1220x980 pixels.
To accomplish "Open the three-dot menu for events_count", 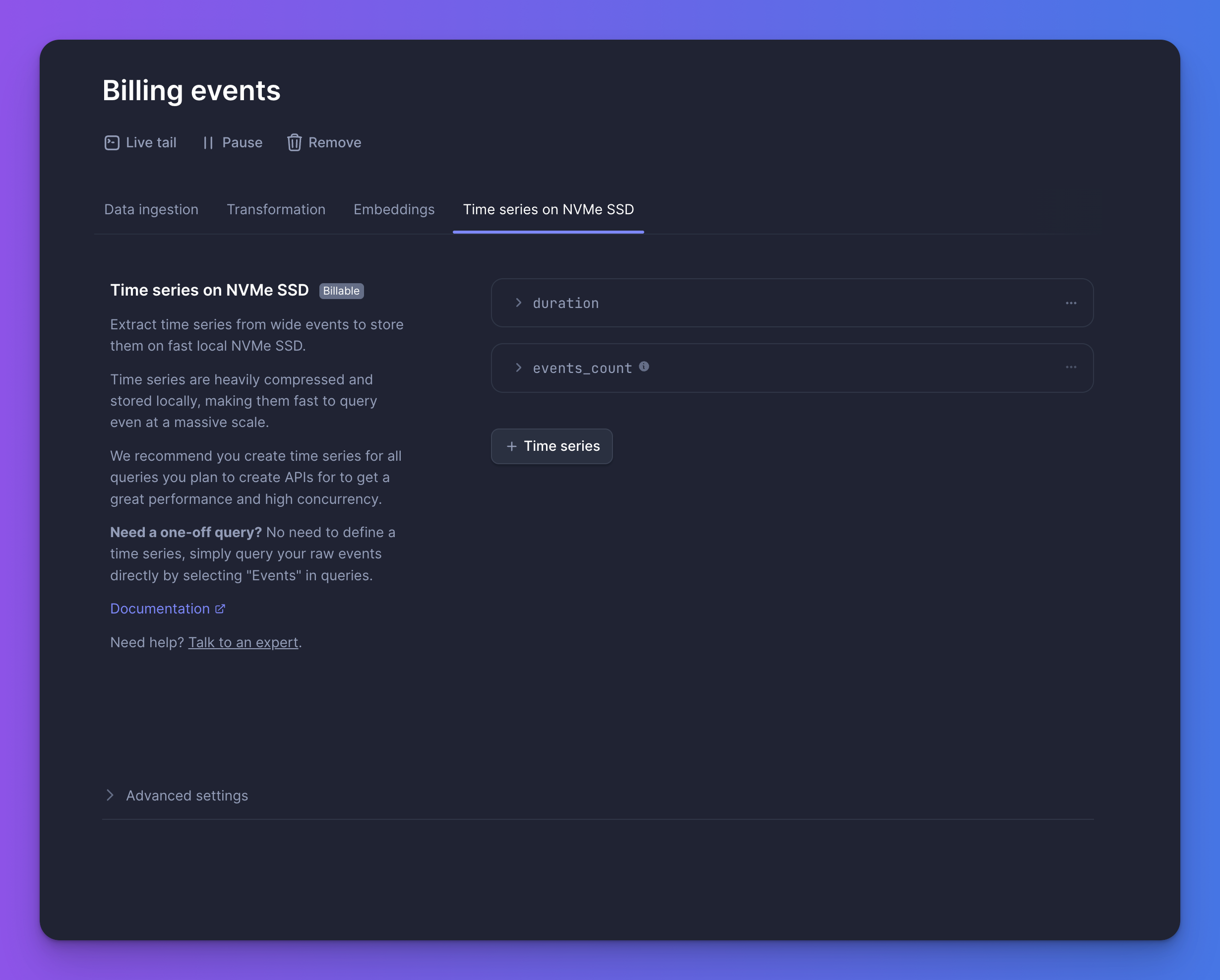I will pos(1071,367).
